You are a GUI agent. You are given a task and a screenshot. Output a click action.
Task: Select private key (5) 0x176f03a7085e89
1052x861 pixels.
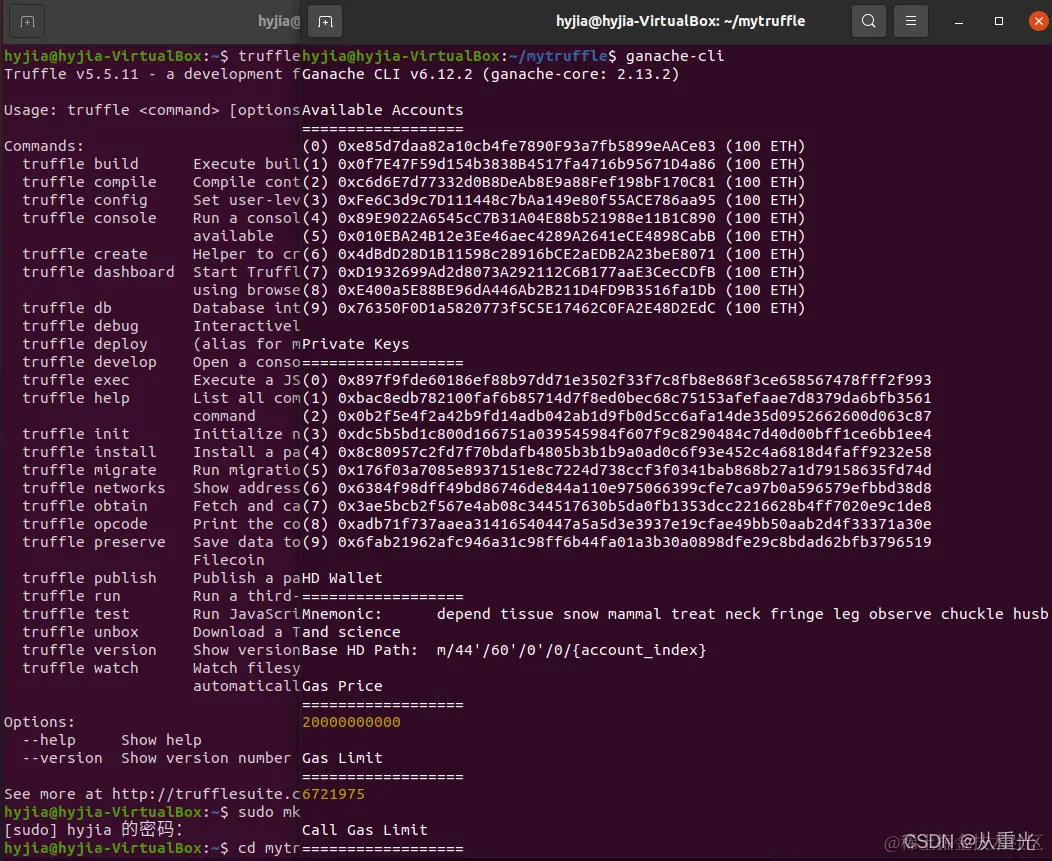click(635, 470)
